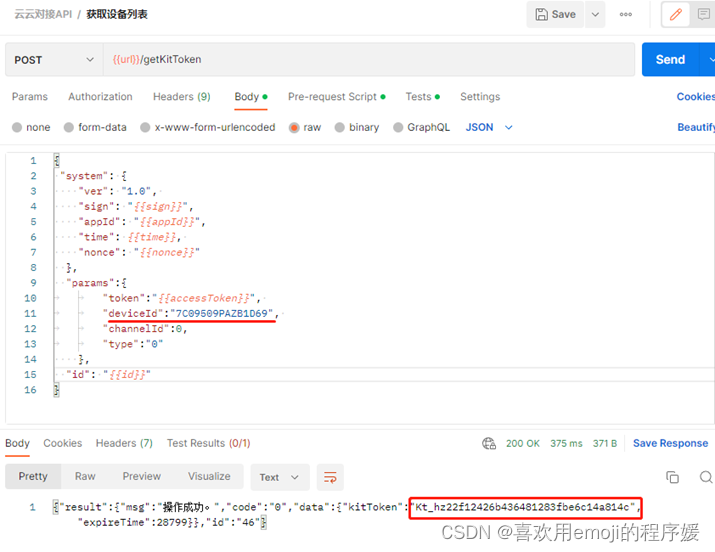Select the binary radio button
715x552 pixels.
(x=339, y=127)
